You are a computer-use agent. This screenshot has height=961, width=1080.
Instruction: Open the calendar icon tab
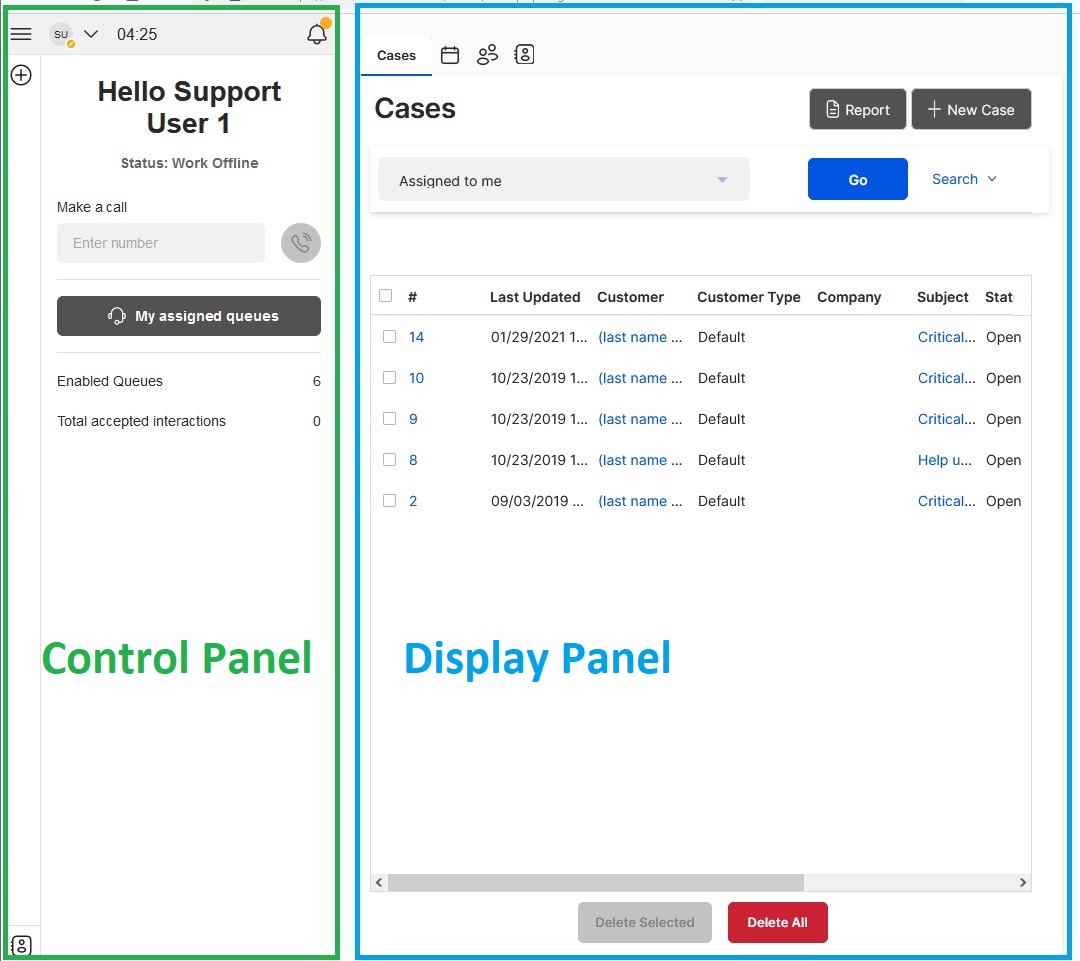(x=450, y=55)
